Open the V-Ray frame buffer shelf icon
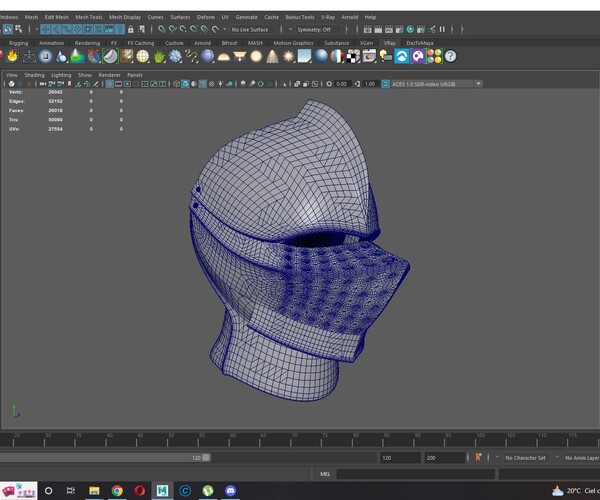 click(x=369, y=56)
